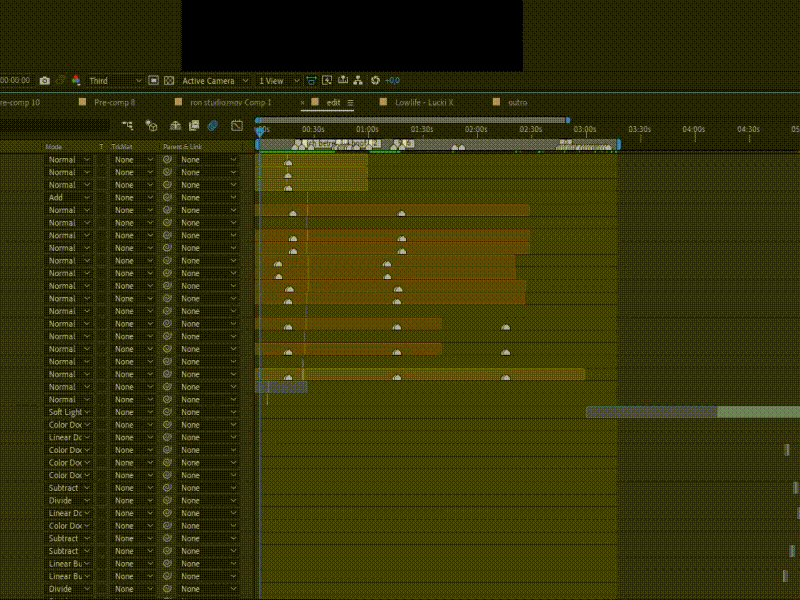Click the 02:00s mark on time ruler
The width and height of the screenshot is (800, 600).
click(476, 130)
